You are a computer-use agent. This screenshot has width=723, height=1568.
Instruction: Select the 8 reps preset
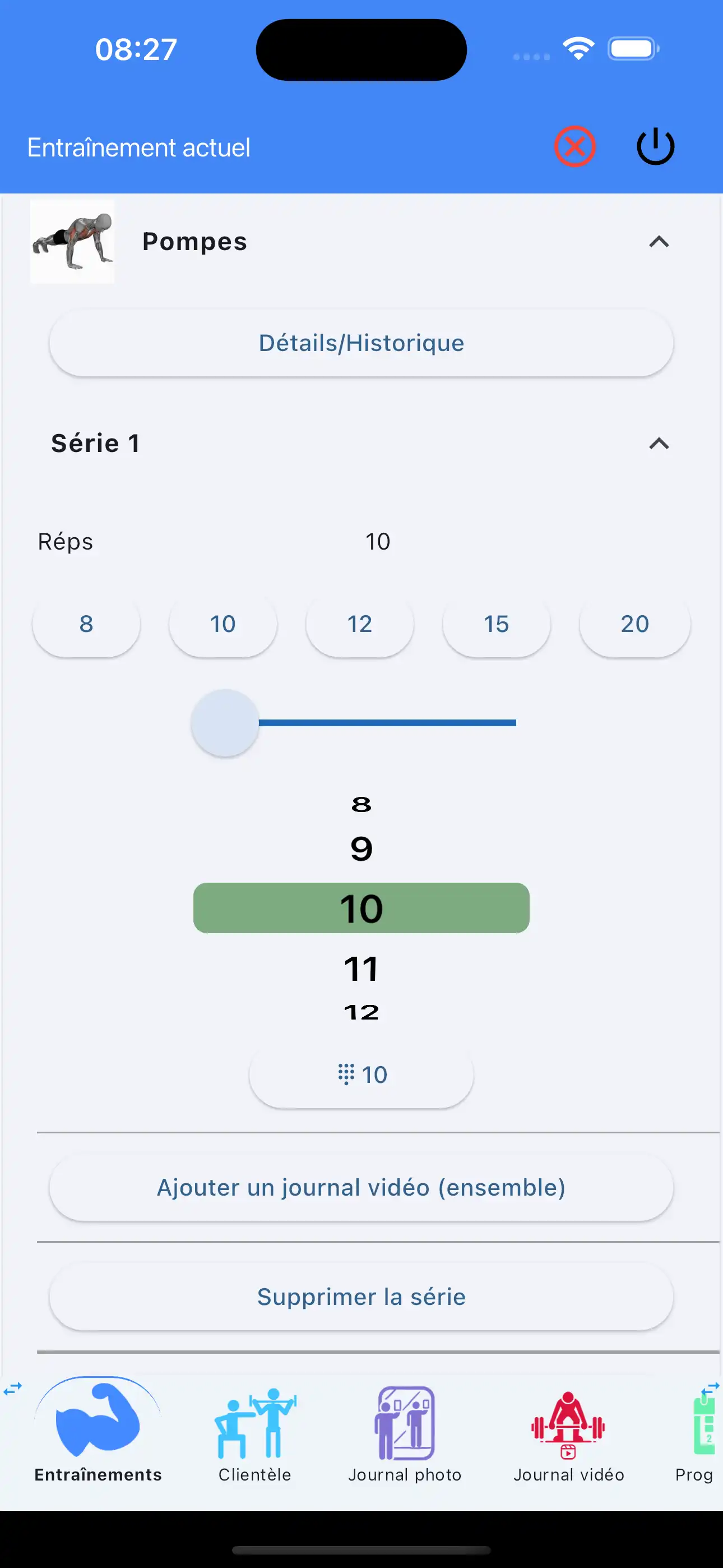86,624
